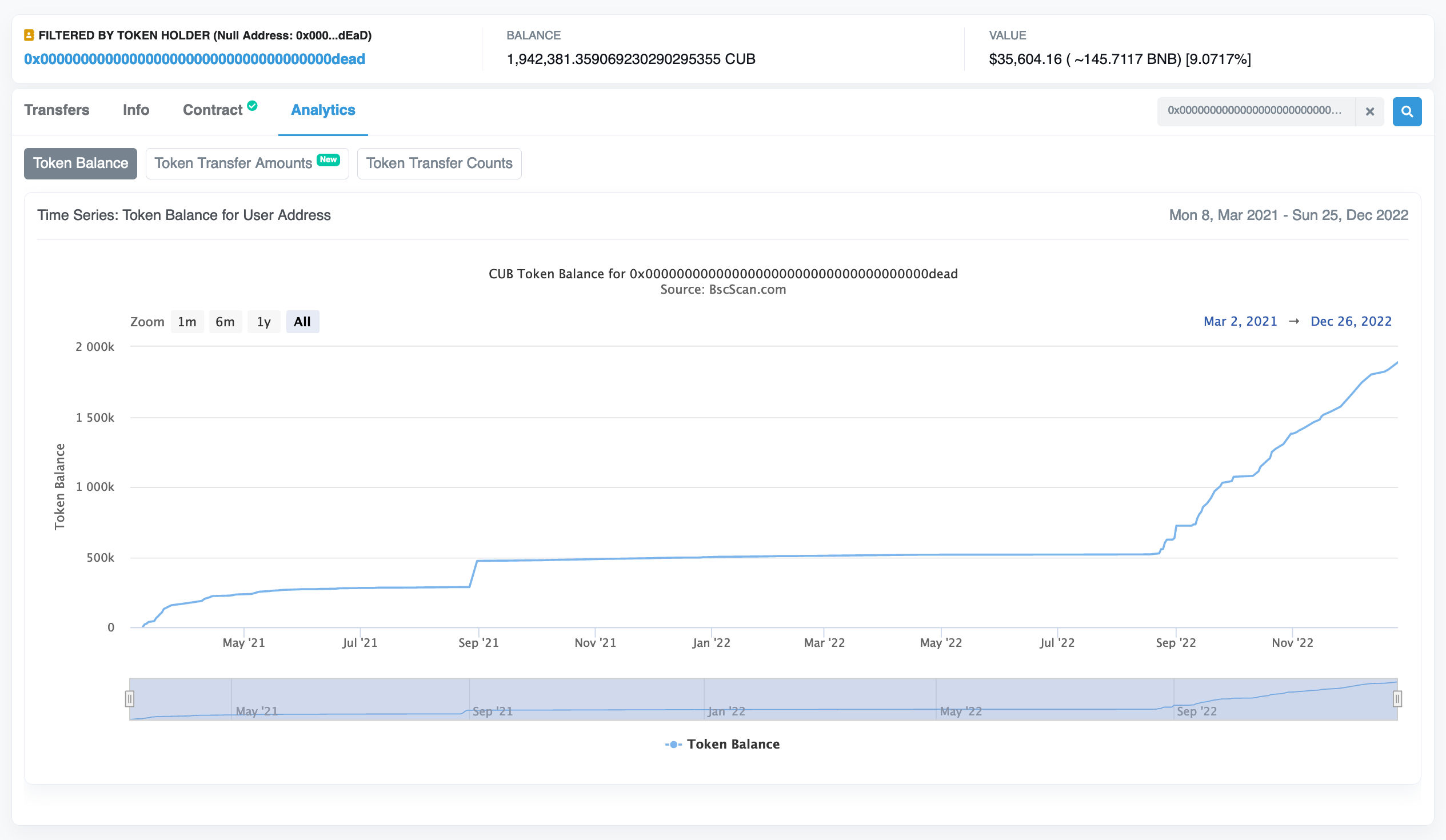Click the 500k y-axis label
Image resolution: width=1446 pixels, height=840 pixels.
pyautogui.click(x=101, y=558)
